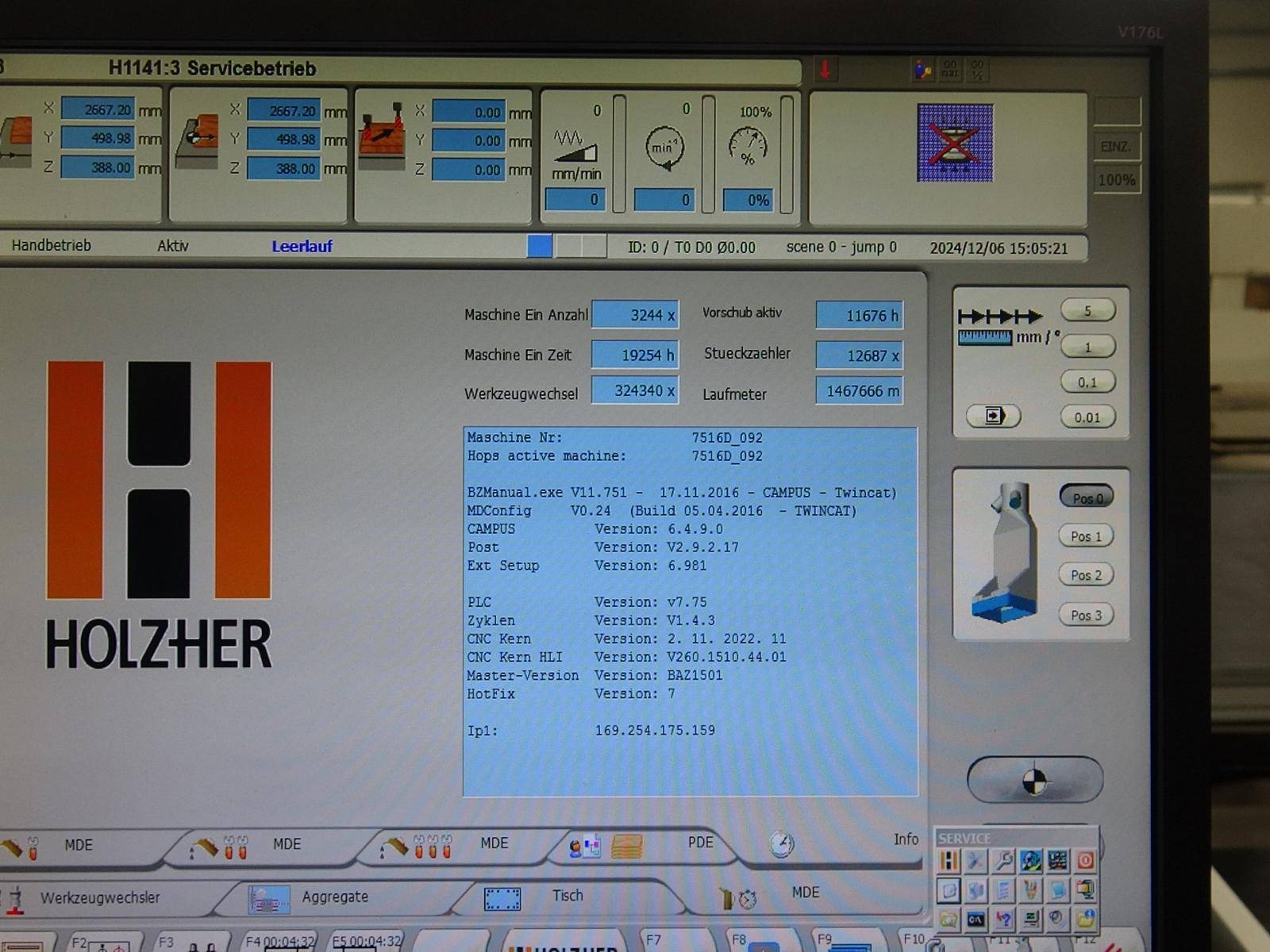Click the colored pencils icon in Service panel
This screenshot has width=1270, height=952.
click(x=1031, y=890)
